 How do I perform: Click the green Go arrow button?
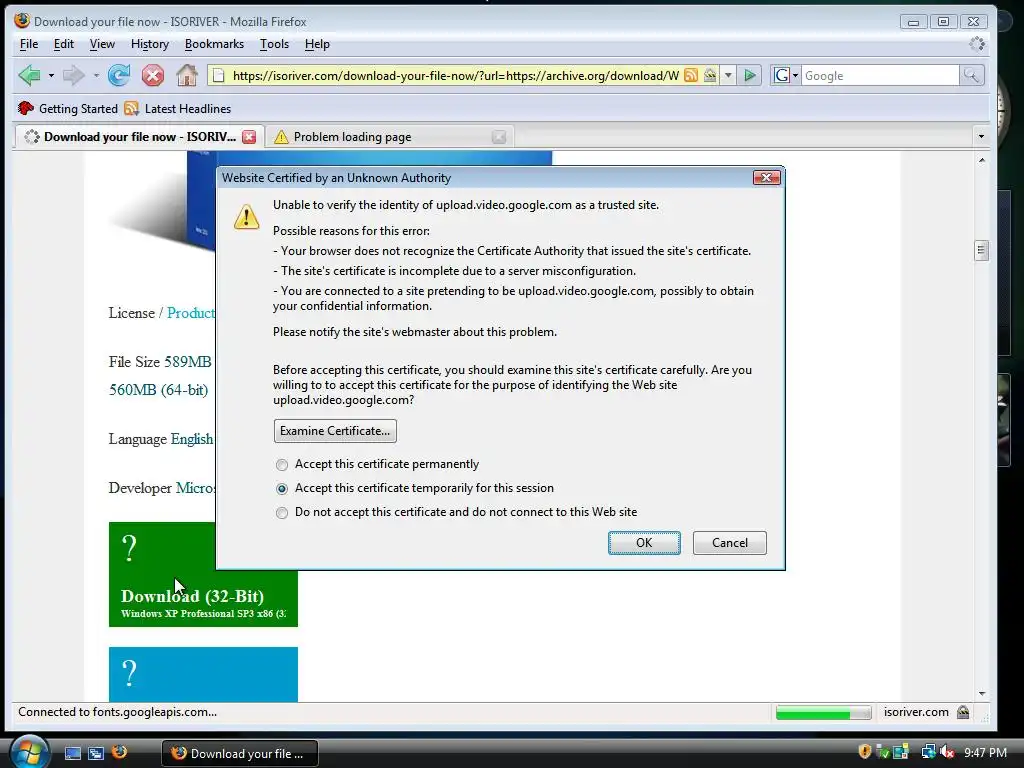coord(750,76)
